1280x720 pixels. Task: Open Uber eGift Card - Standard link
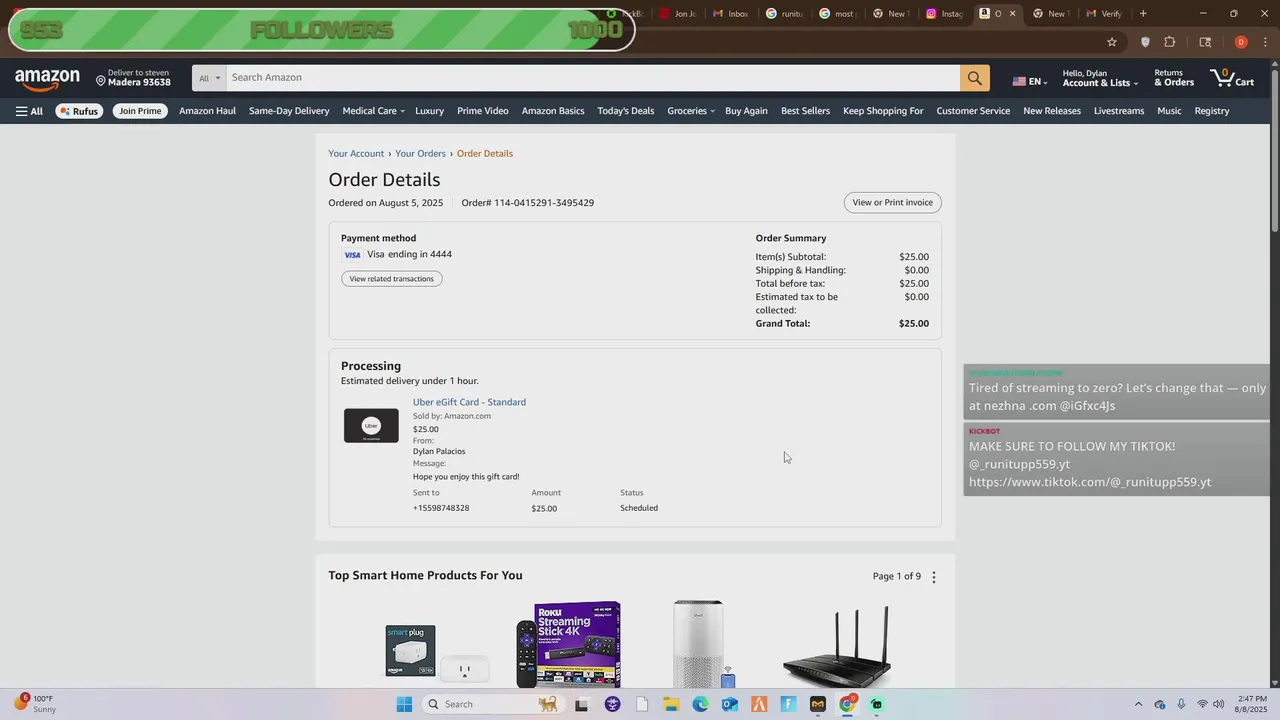(469, 402)
